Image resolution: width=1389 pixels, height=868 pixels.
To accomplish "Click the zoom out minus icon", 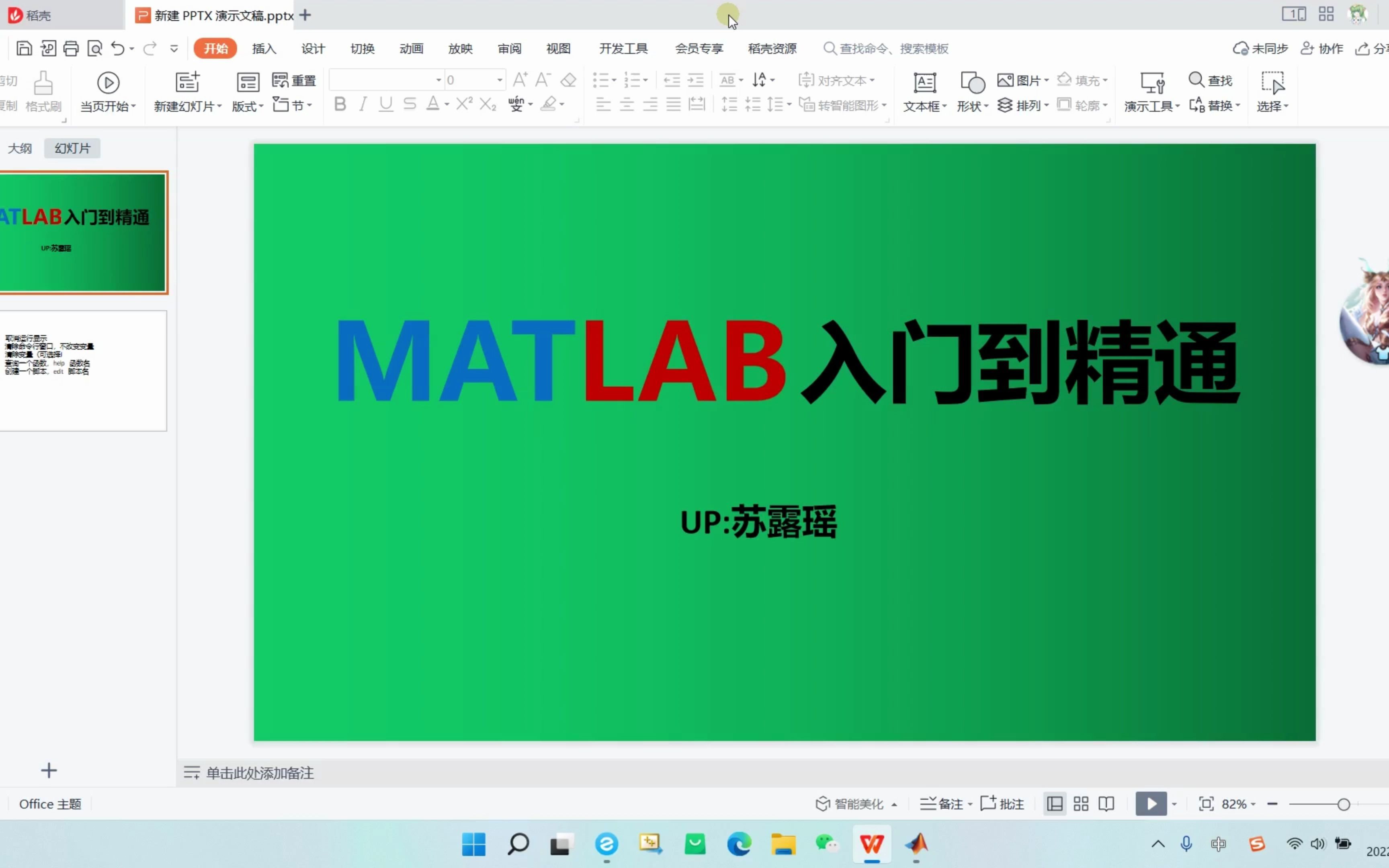I will (1272, 804).
